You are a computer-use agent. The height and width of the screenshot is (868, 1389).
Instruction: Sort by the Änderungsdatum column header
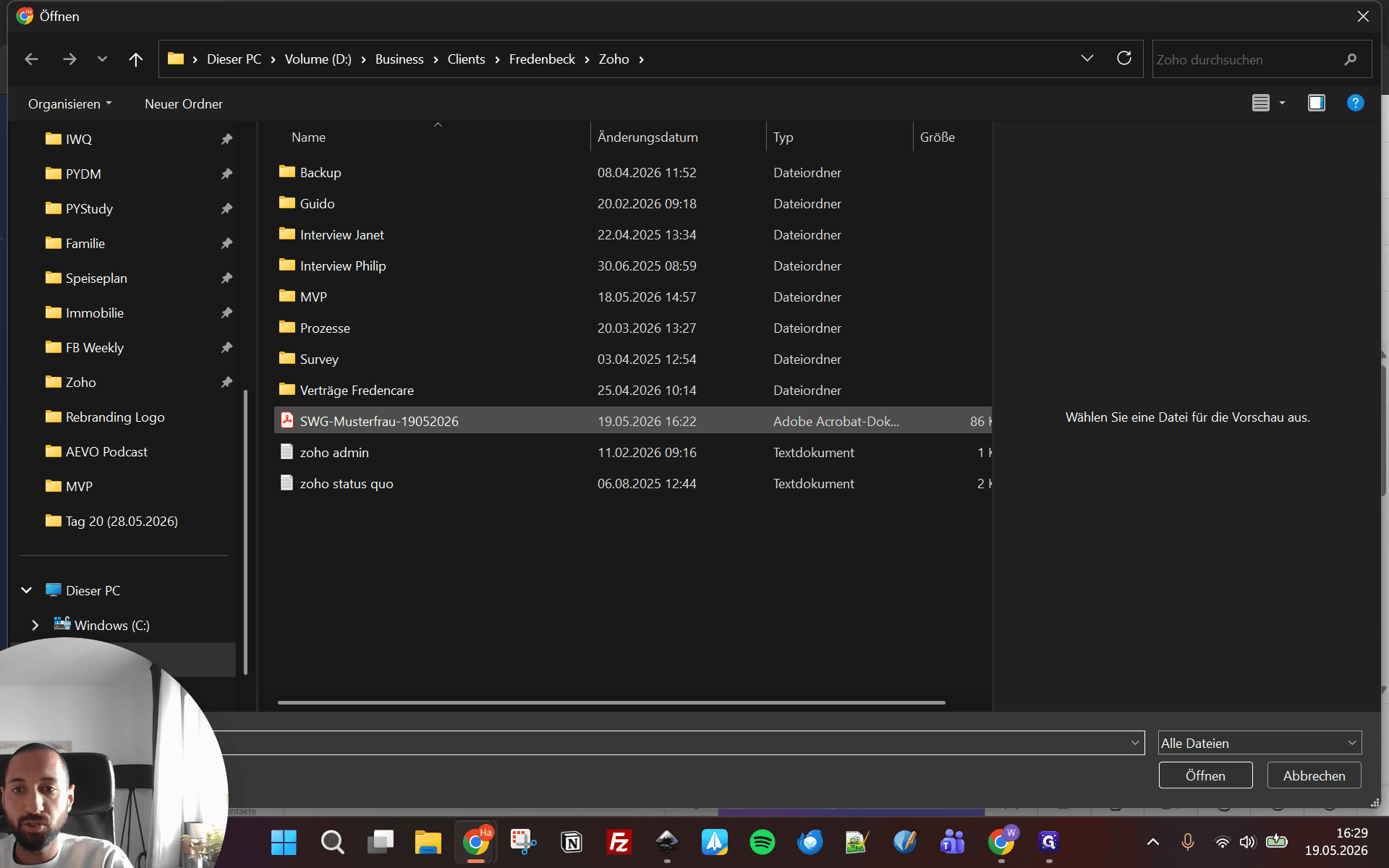coord(678,137)
